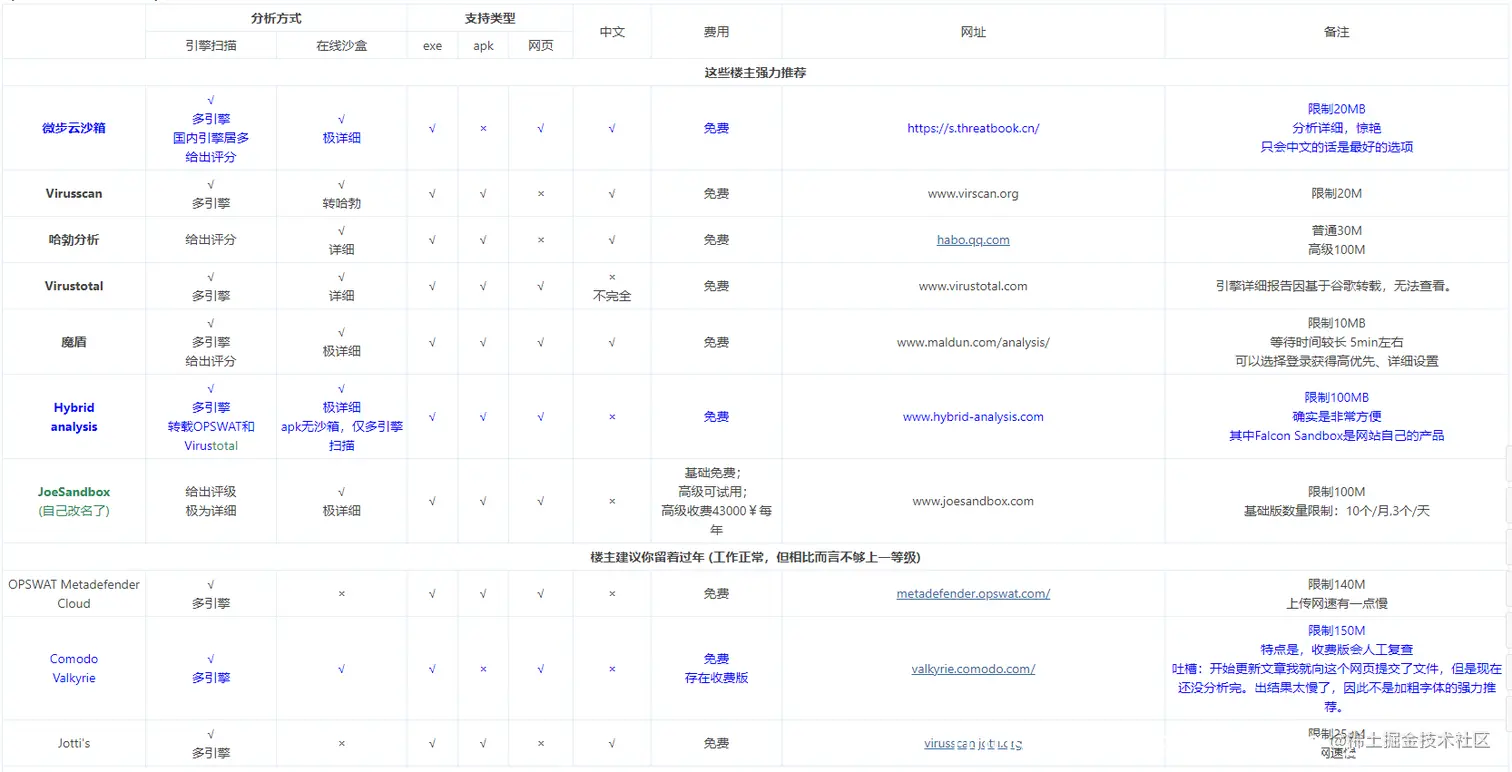The height and width of the screenshot is (772, 1512).
Task: Click the exe column header
Action: [432, 46]
